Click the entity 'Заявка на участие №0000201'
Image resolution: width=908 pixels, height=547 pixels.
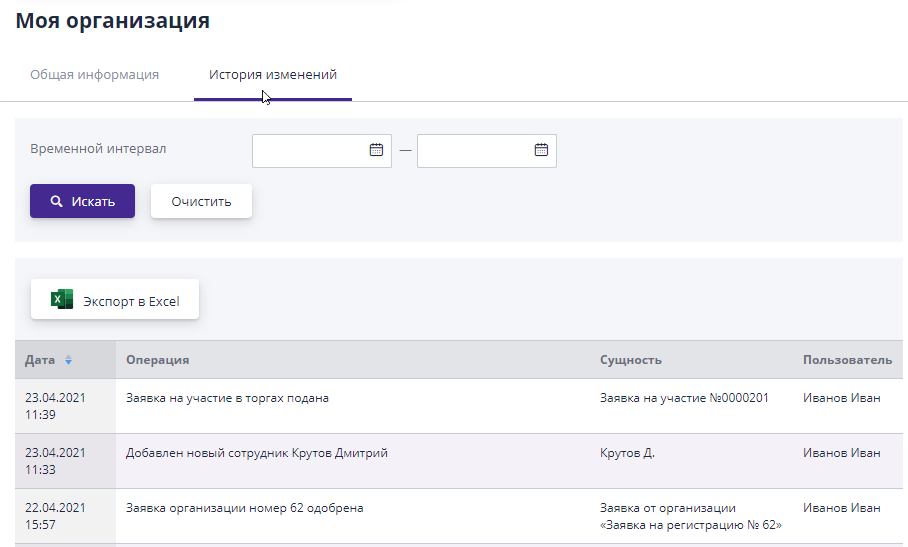(x=684, y=398)
